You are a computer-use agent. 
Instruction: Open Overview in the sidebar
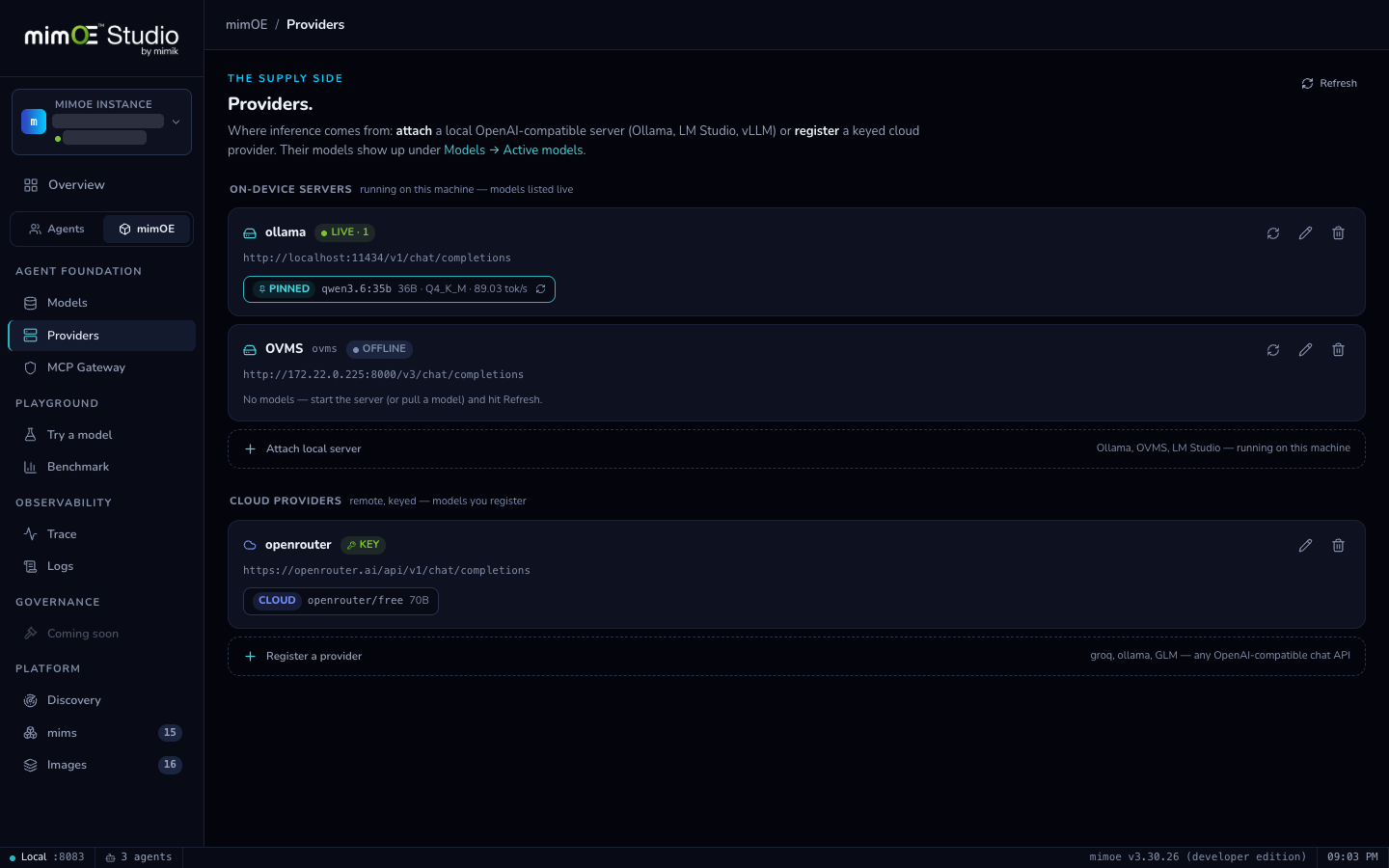101,185
